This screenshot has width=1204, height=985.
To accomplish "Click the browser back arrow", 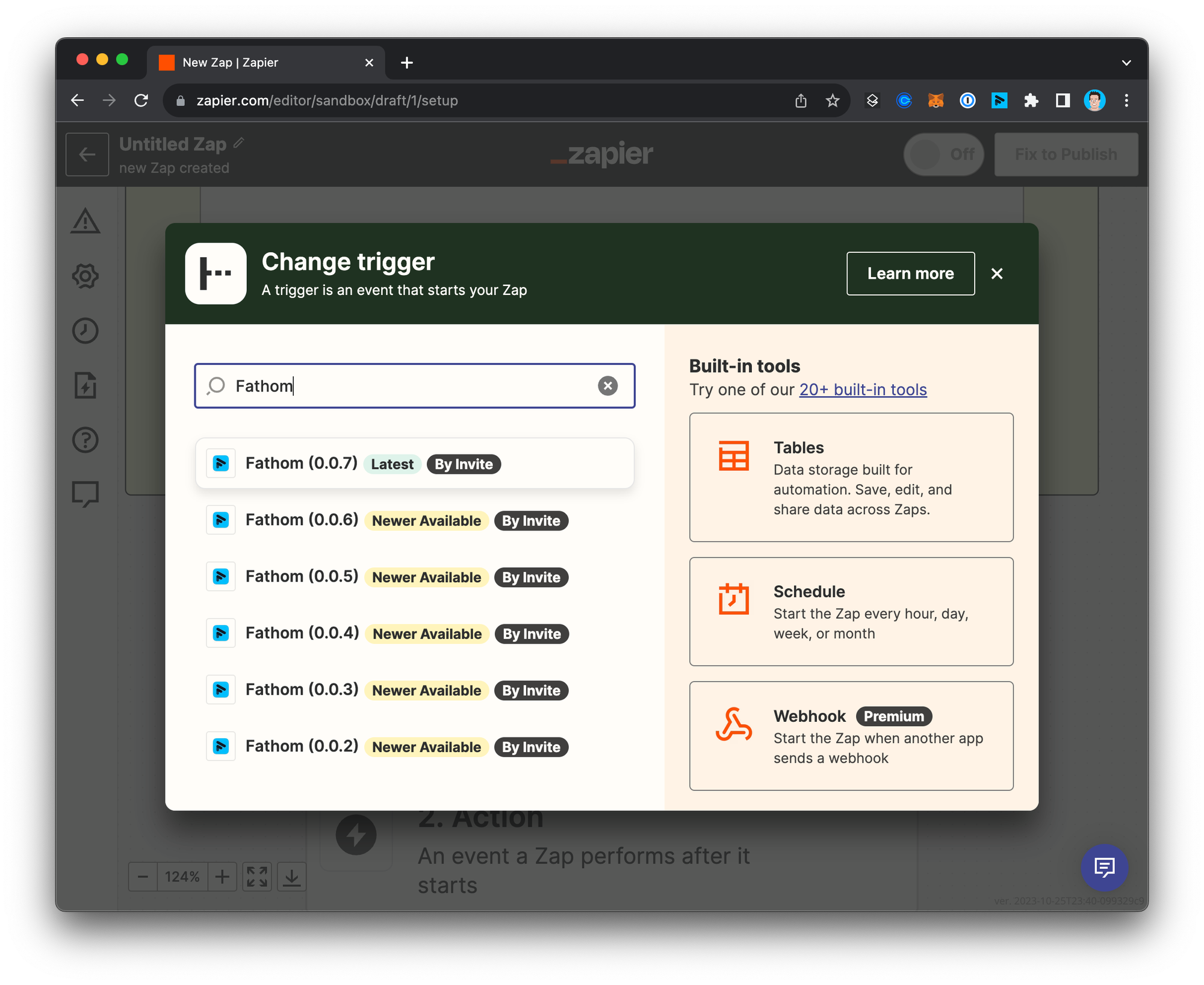I will click(78, 101).
